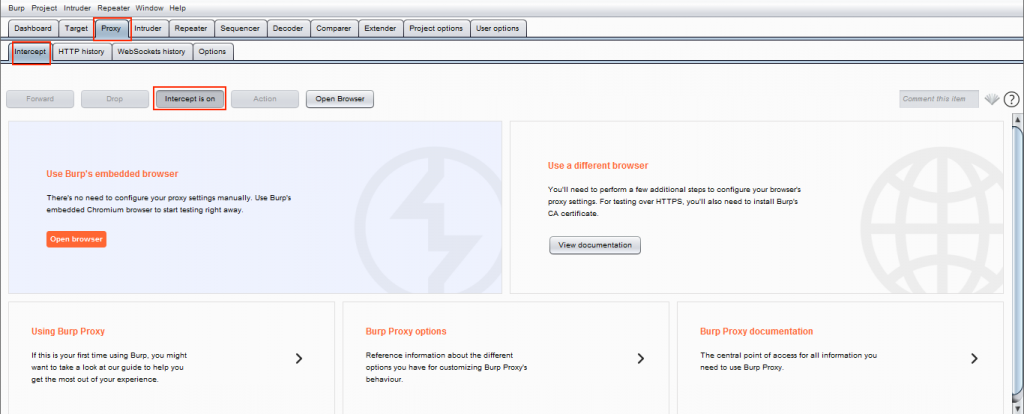Click the Open Browser toolbar button
Image resolution: width=1024 pixels, height=414 pixels.
[x=340, y=99]
